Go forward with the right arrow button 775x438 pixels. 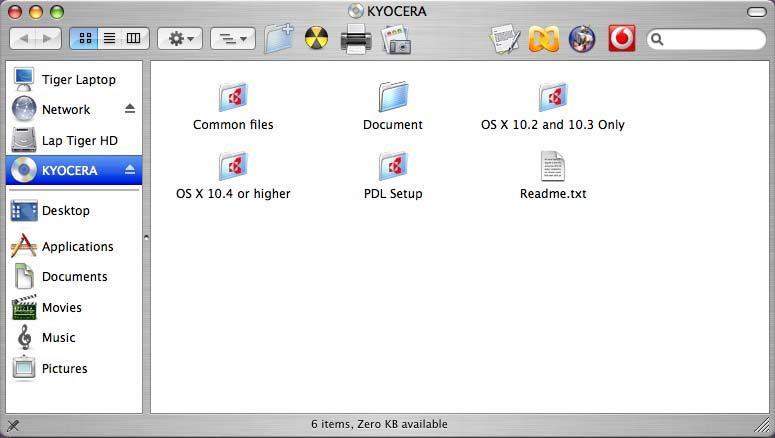[48, 39]
